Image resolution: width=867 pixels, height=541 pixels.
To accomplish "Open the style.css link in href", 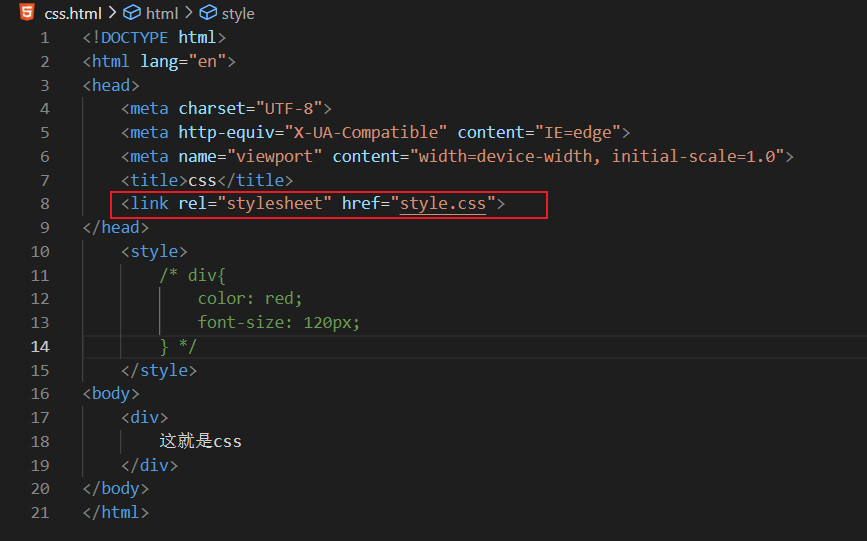I will coord(443,204).
